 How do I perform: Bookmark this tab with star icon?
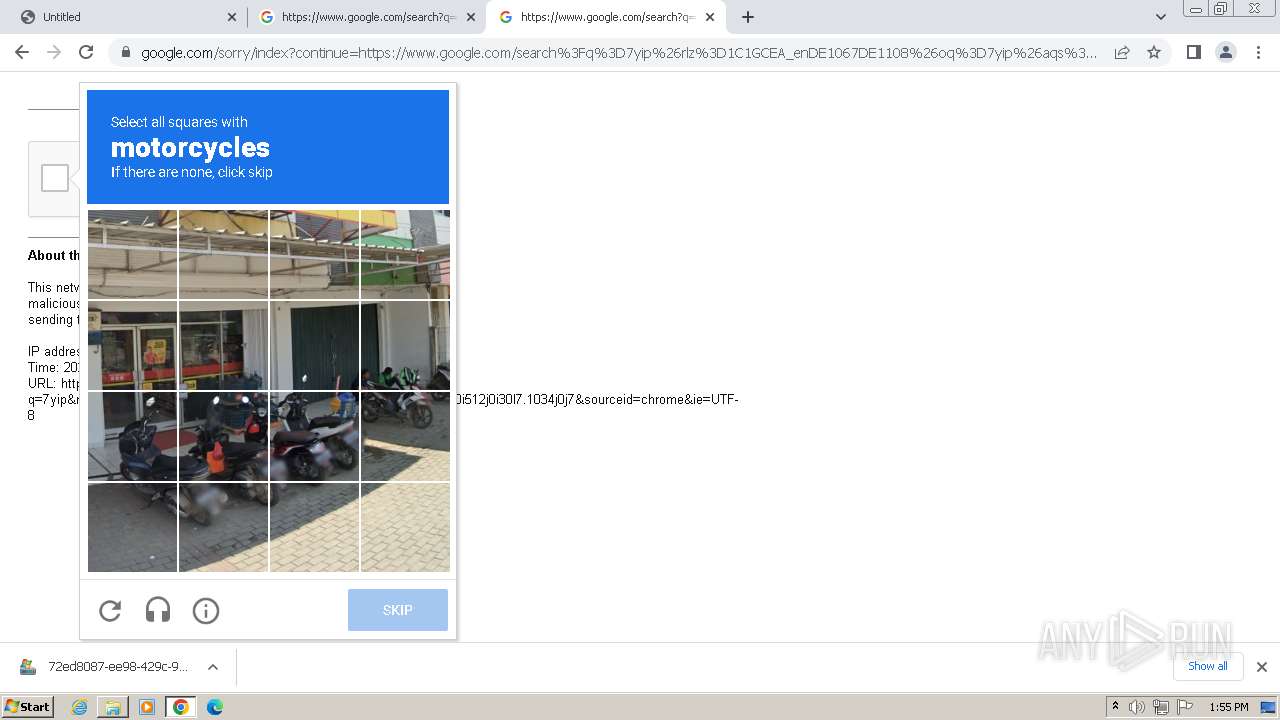1154,52
